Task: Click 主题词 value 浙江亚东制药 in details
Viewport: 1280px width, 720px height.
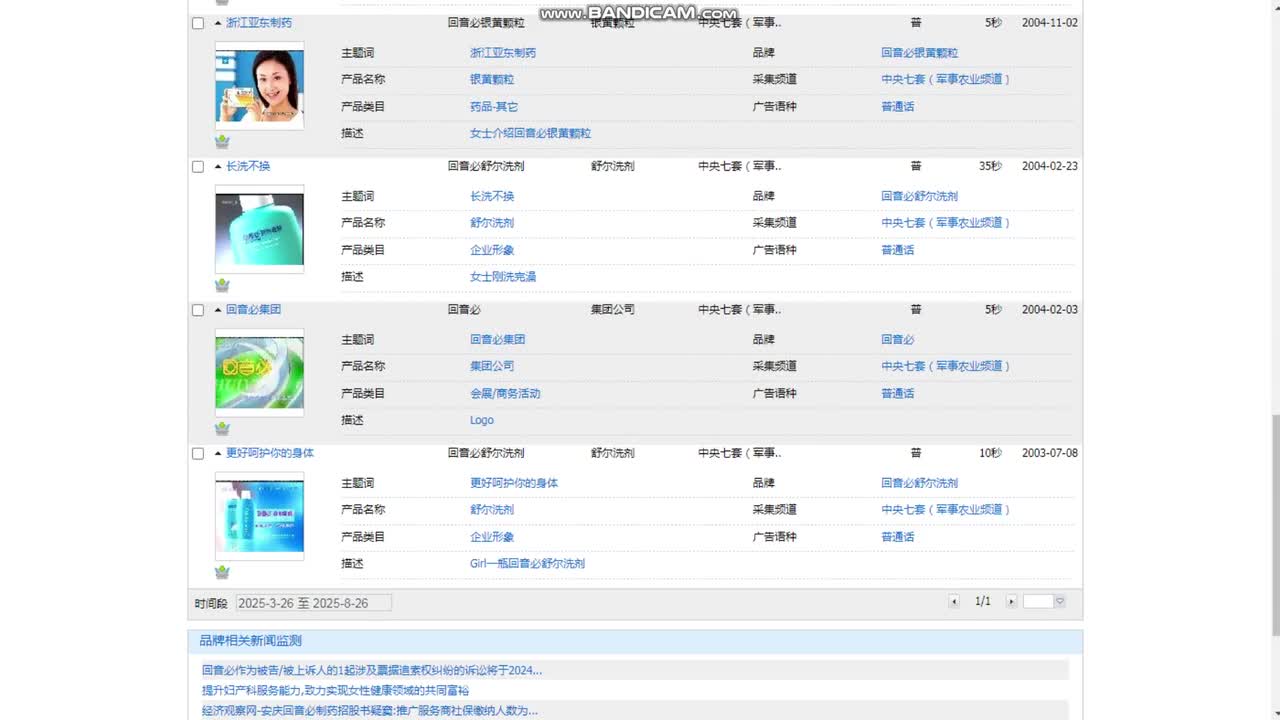Action: pos(503,53)
